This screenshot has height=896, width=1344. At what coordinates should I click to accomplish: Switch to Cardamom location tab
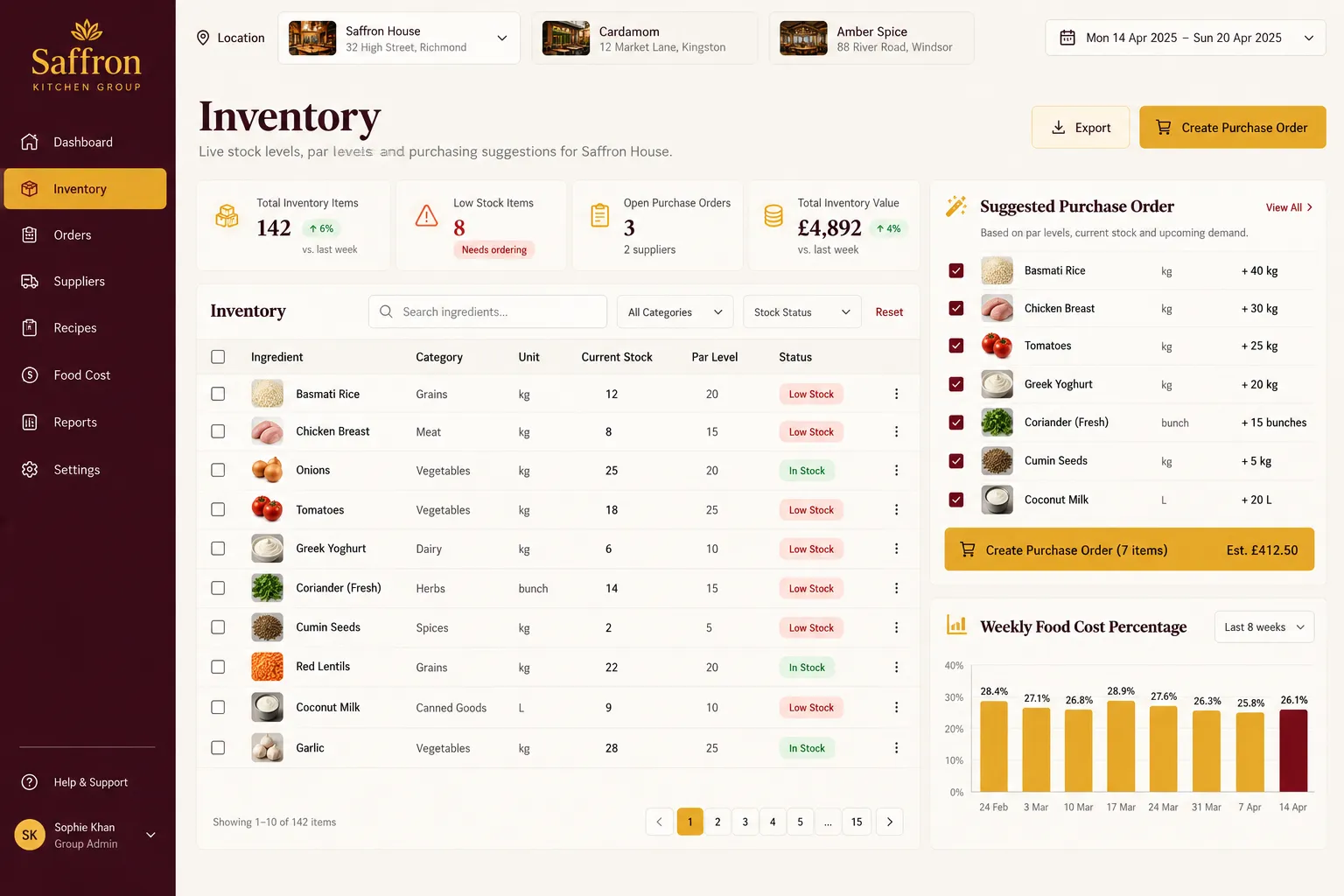[x=645, y=38]
